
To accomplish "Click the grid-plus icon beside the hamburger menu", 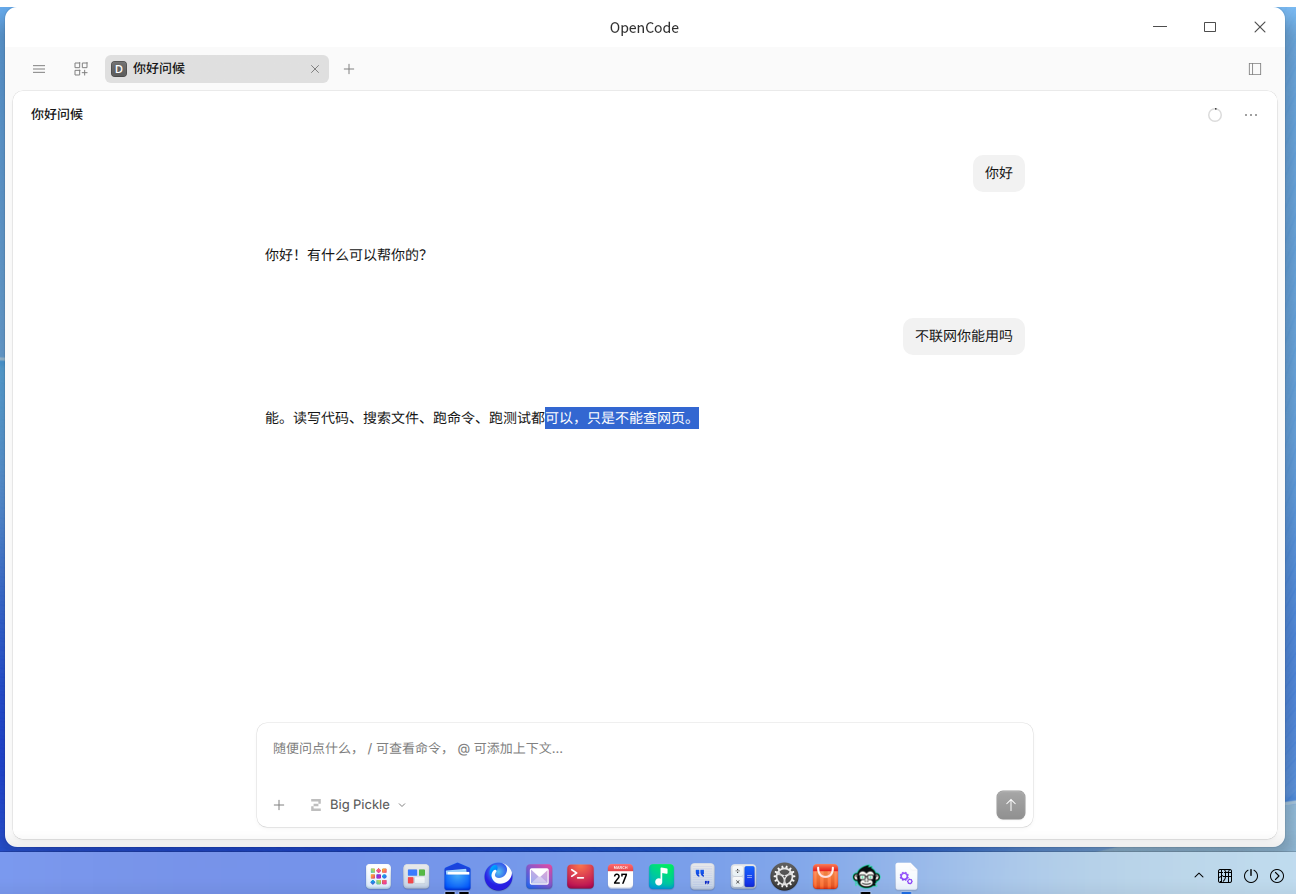I will [81, 69].
